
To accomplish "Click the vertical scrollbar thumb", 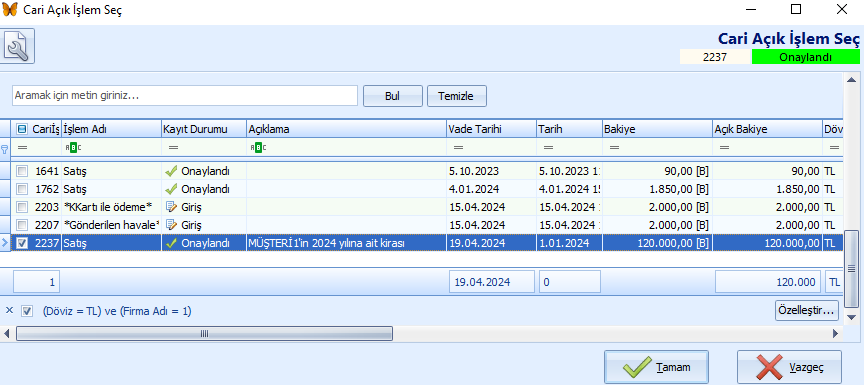I will click(851, 269).
